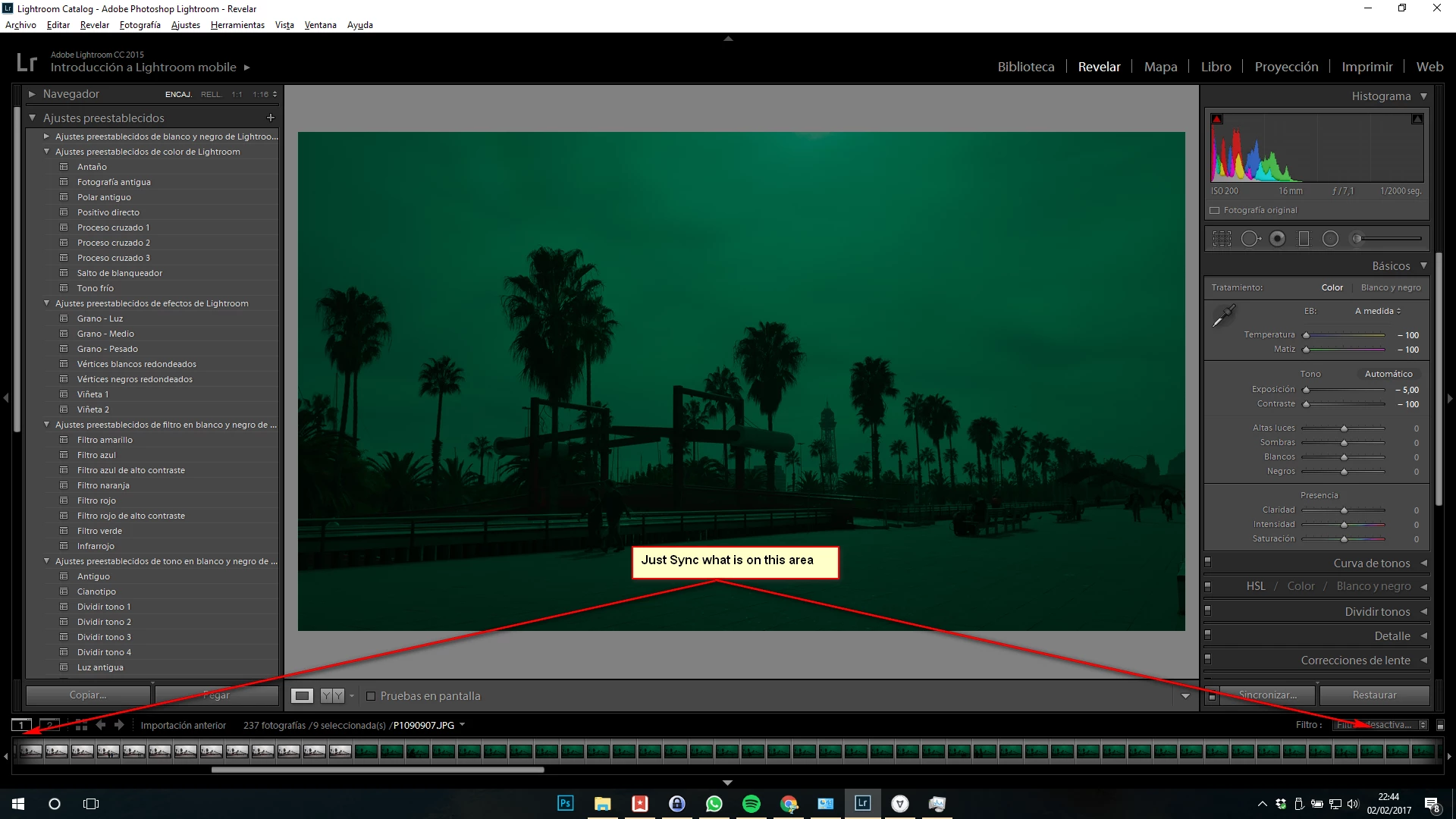Select the Crop Overlay tool
This screenshot has width=1456, height=819.
[1222, 239]
